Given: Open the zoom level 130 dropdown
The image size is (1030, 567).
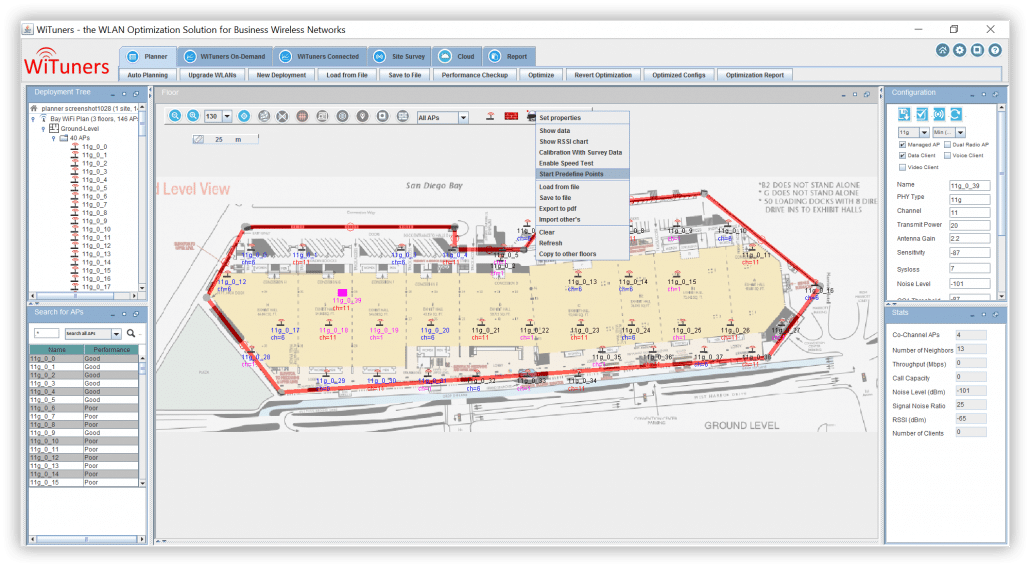Looking at the screenshot, I should pos(227,116).
